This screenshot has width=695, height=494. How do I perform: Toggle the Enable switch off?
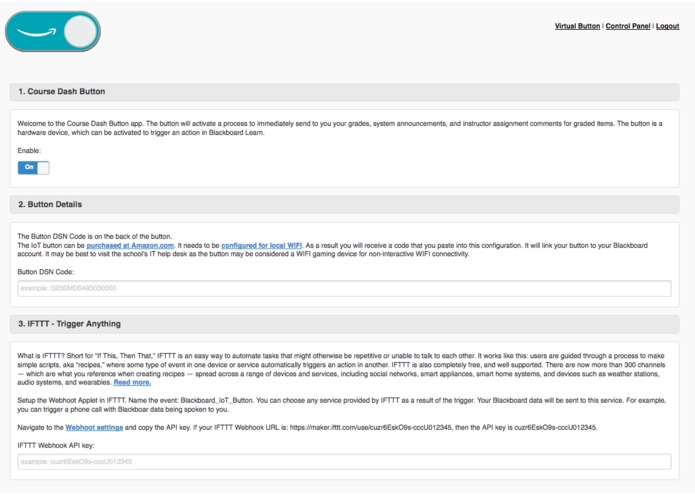[x=34, y=167]
